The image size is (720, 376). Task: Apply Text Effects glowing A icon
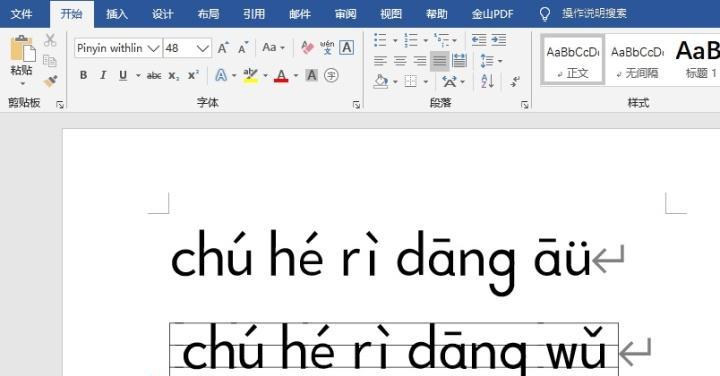(221, 75)
